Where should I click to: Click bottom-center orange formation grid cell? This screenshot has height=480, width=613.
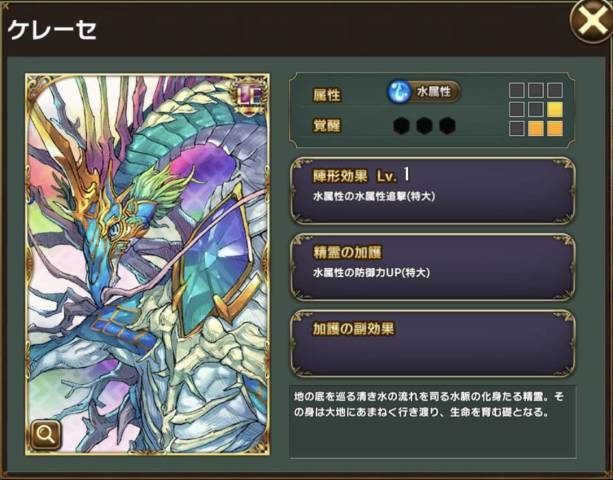pos(536,129)
